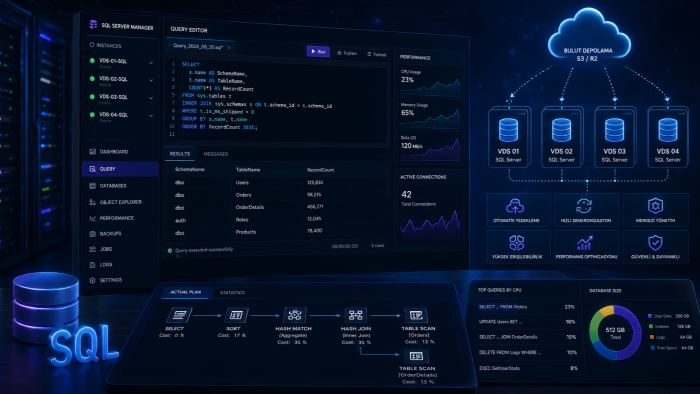
Task: Click the Merkezi Yönetim shield icon
Action: point(655,206)
